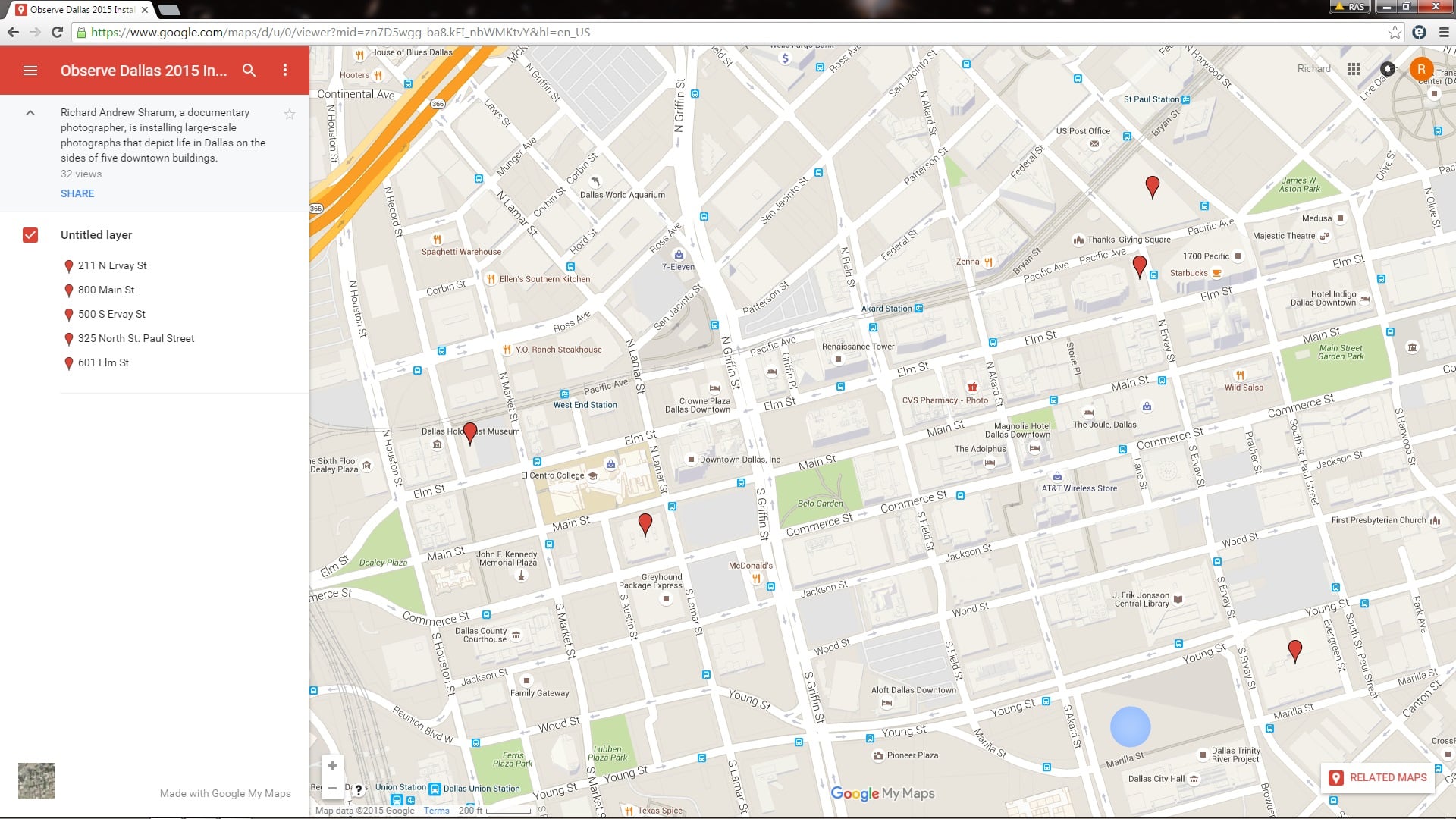Click Main Street Garden Park label
The width and height of the screenshot is (1456, 819).
tap(1341, 352)
